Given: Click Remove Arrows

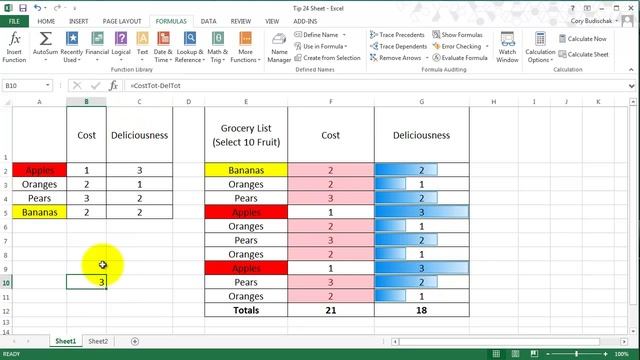Looking at the screenshot, I should pyautogui.click(x=396, y=58).
